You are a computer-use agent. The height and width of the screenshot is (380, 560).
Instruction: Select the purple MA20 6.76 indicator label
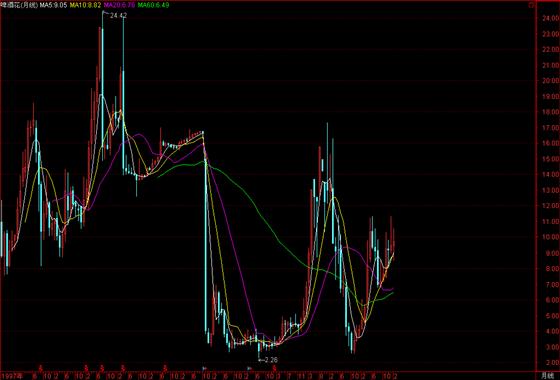point(119,5)
